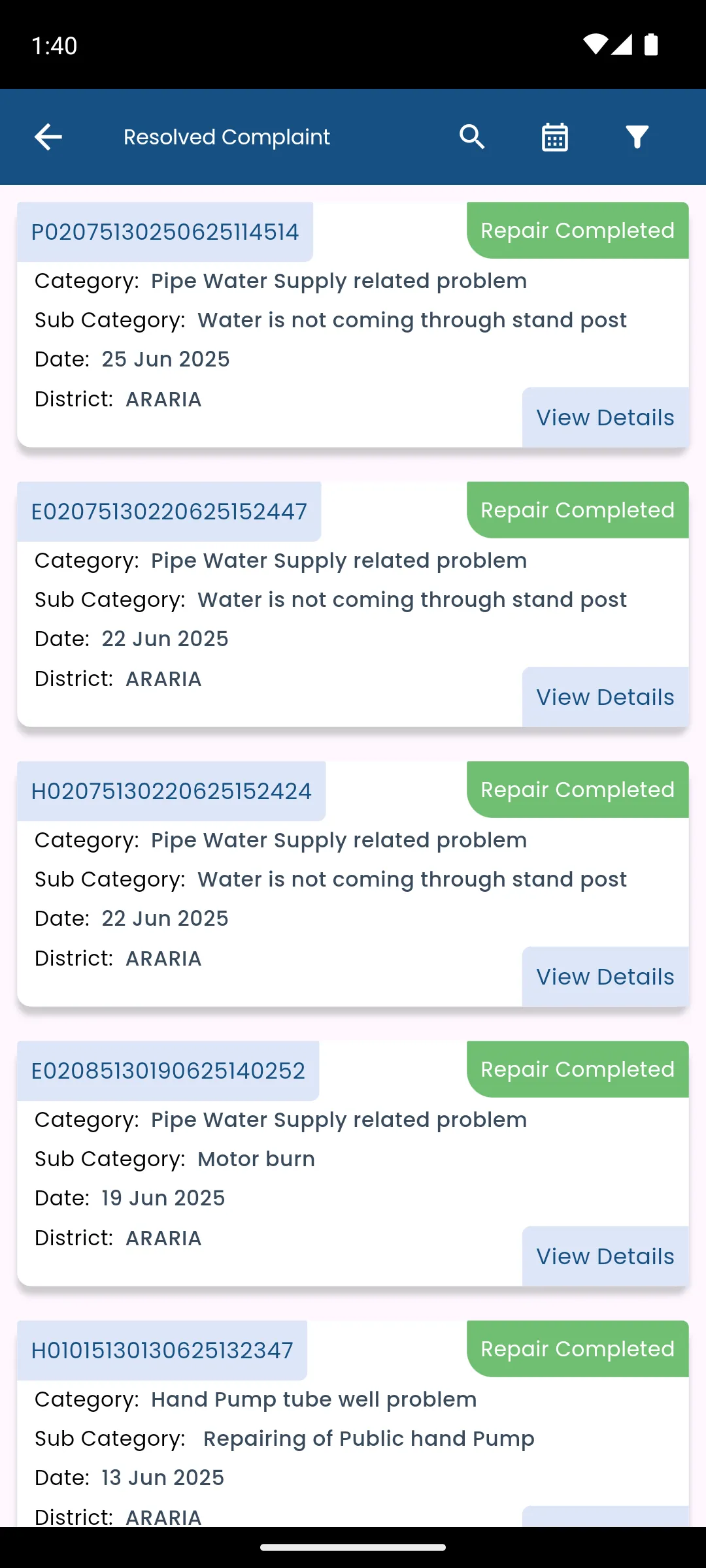Select complaint ID H0101513013062513​2347
Image resolution: width=706 pixels, height=1568 pixels.
[x=162, y=1350]
